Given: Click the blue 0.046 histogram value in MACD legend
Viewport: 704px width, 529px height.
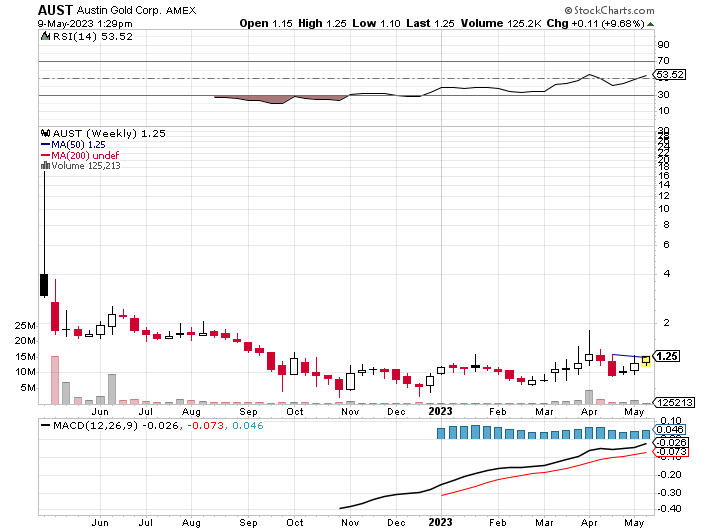Looking at the screenshot, I should [x=247, y=425].
